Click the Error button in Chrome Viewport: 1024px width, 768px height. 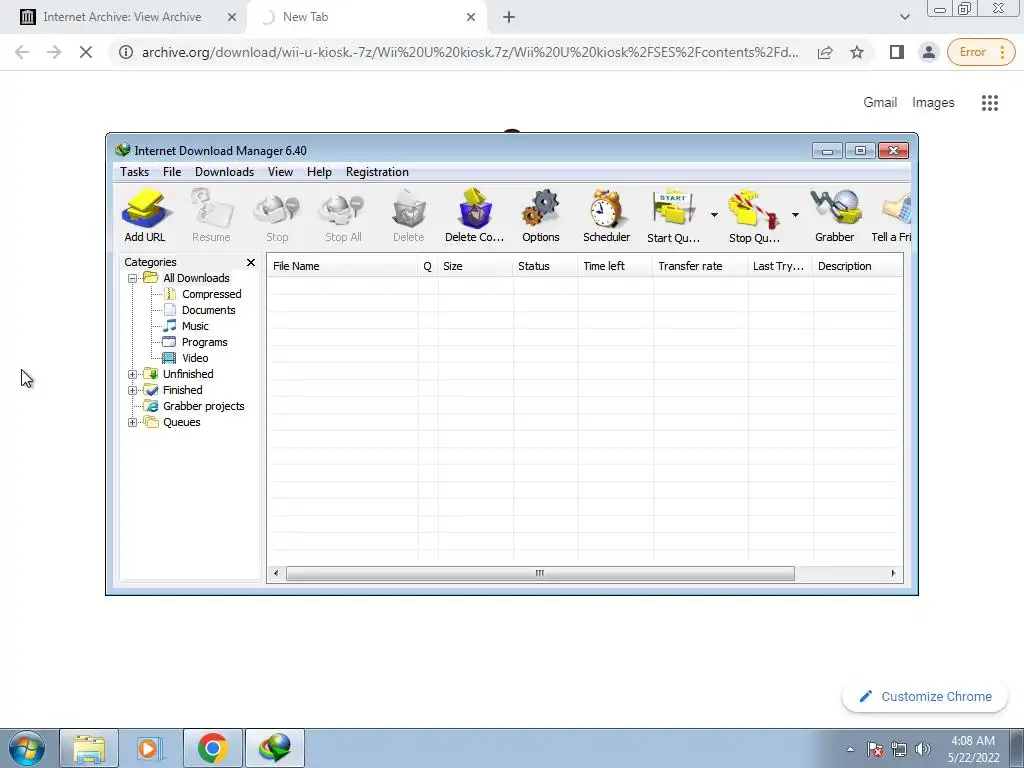point(981,52)
